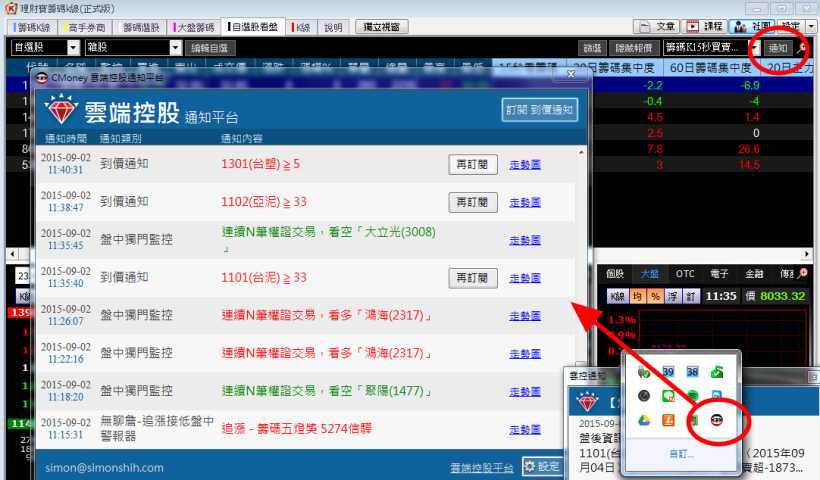Switch to the 籌碼K線 tab
The image size is (820, 480).
(33, 27)
